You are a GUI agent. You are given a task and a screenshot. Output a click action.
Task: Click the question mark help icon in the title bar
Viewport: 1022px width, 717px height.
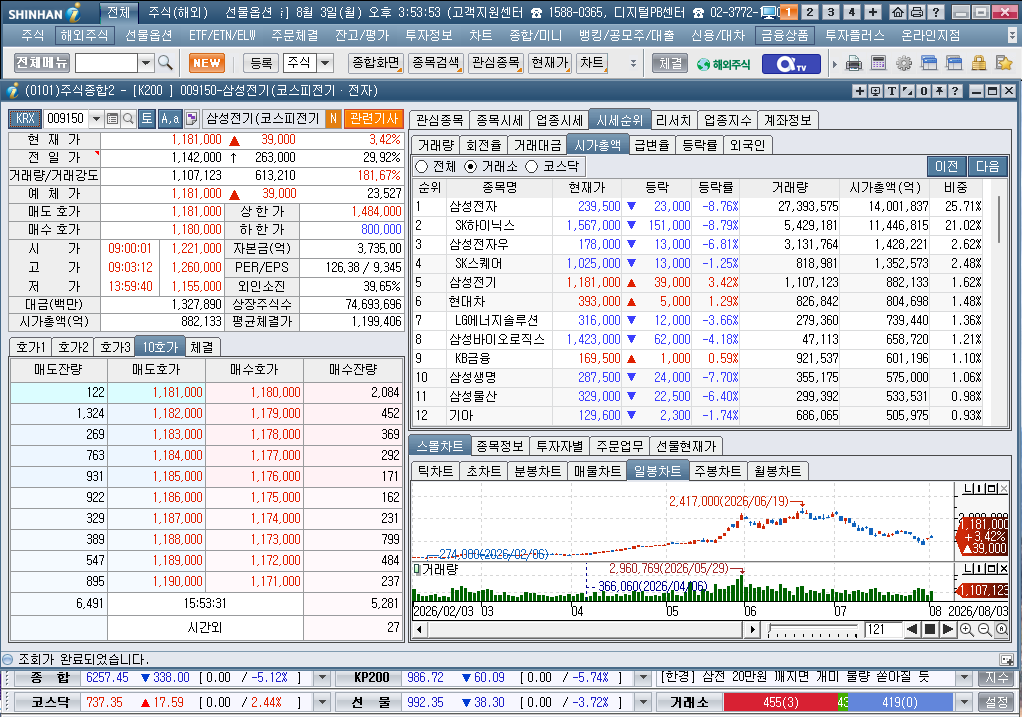pos(935,12)
